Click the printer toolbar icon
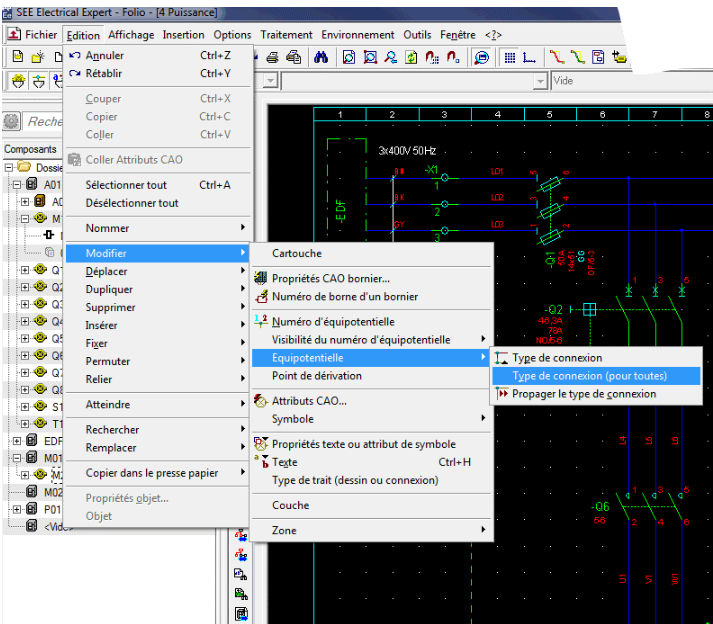713x624 pixels. [x=272, y=57]
